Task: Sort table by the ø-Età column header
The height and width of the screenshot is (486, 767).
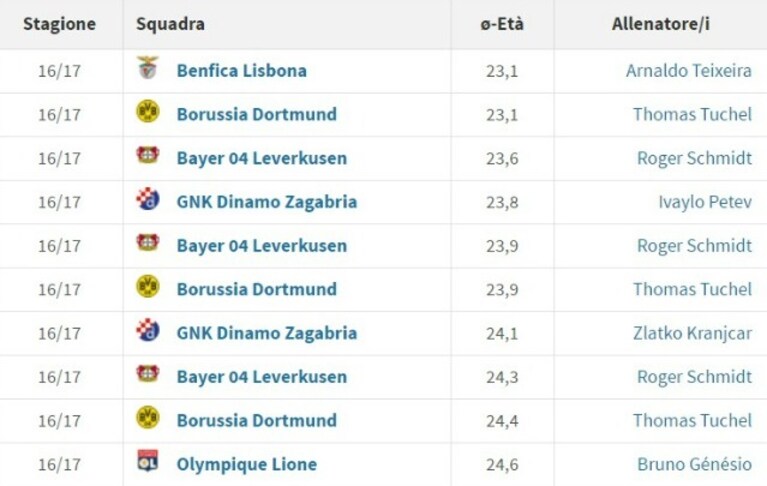Action: (x=502, y=24)
